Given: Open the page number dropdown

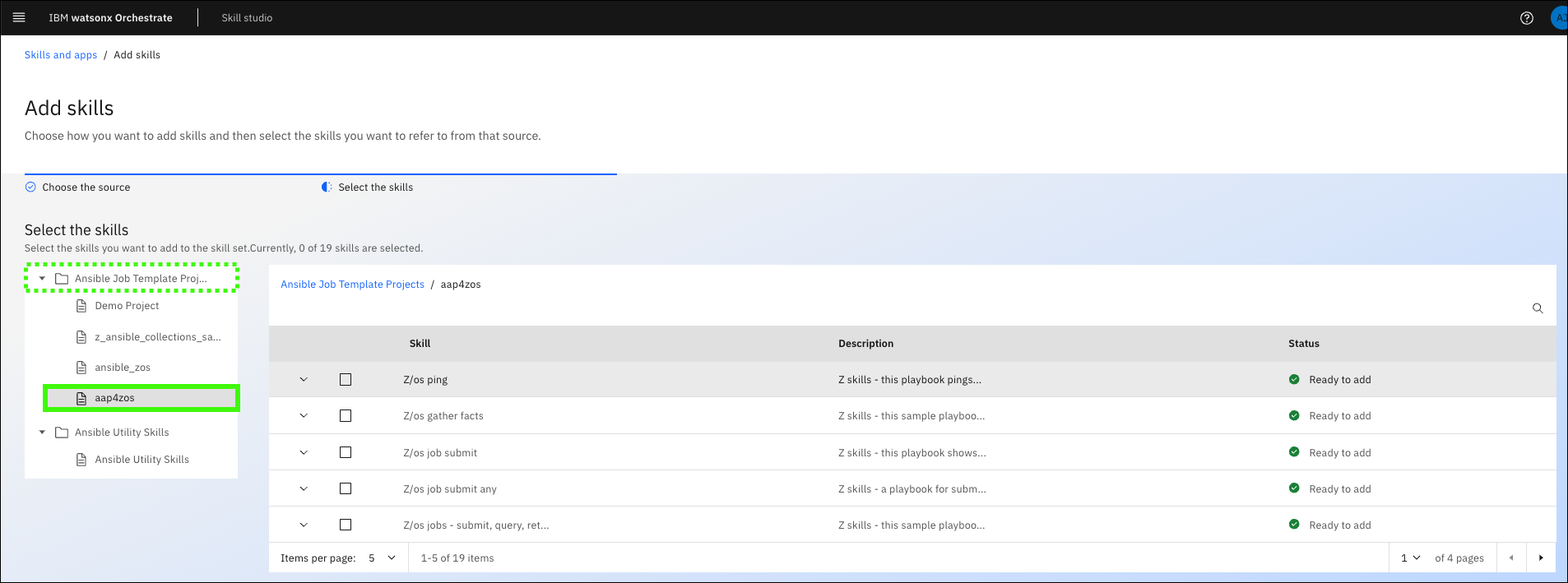Looking at the screenshot, I should pos(1410,558).
